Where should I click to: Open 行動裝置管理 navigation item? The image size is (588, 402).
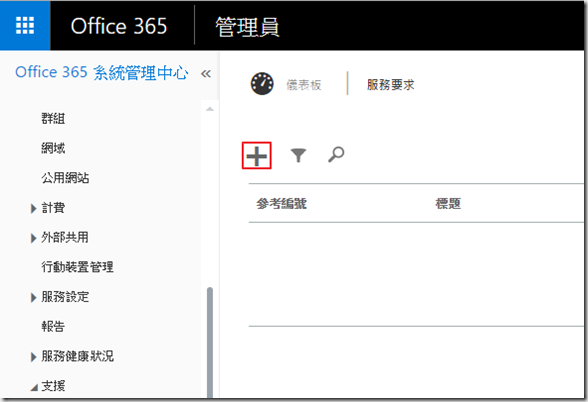pyautogui.click(x=77, y=267)
